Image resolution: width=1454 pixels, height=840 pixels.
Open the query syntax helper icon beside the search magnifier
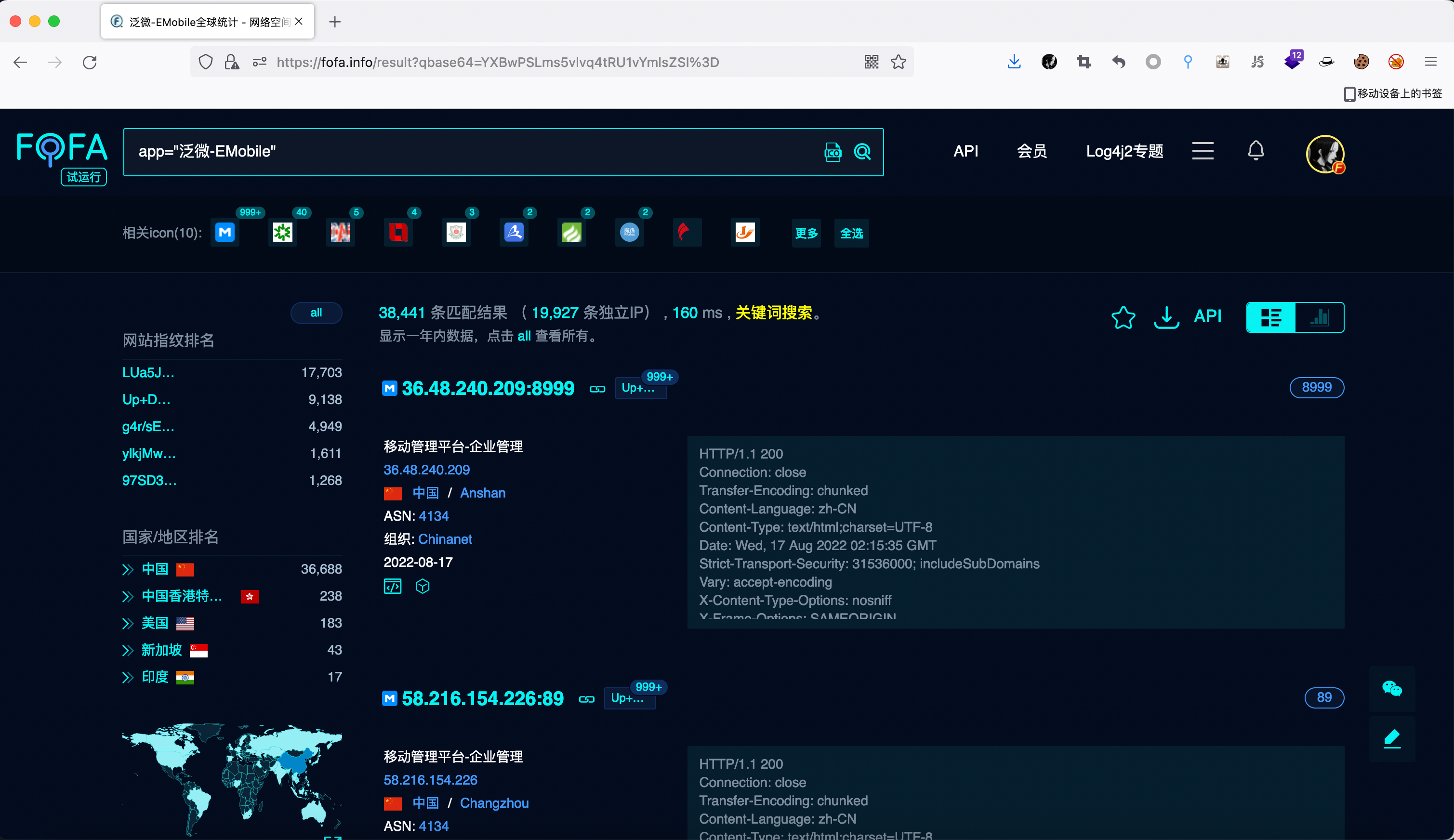[x=833, y=152]
